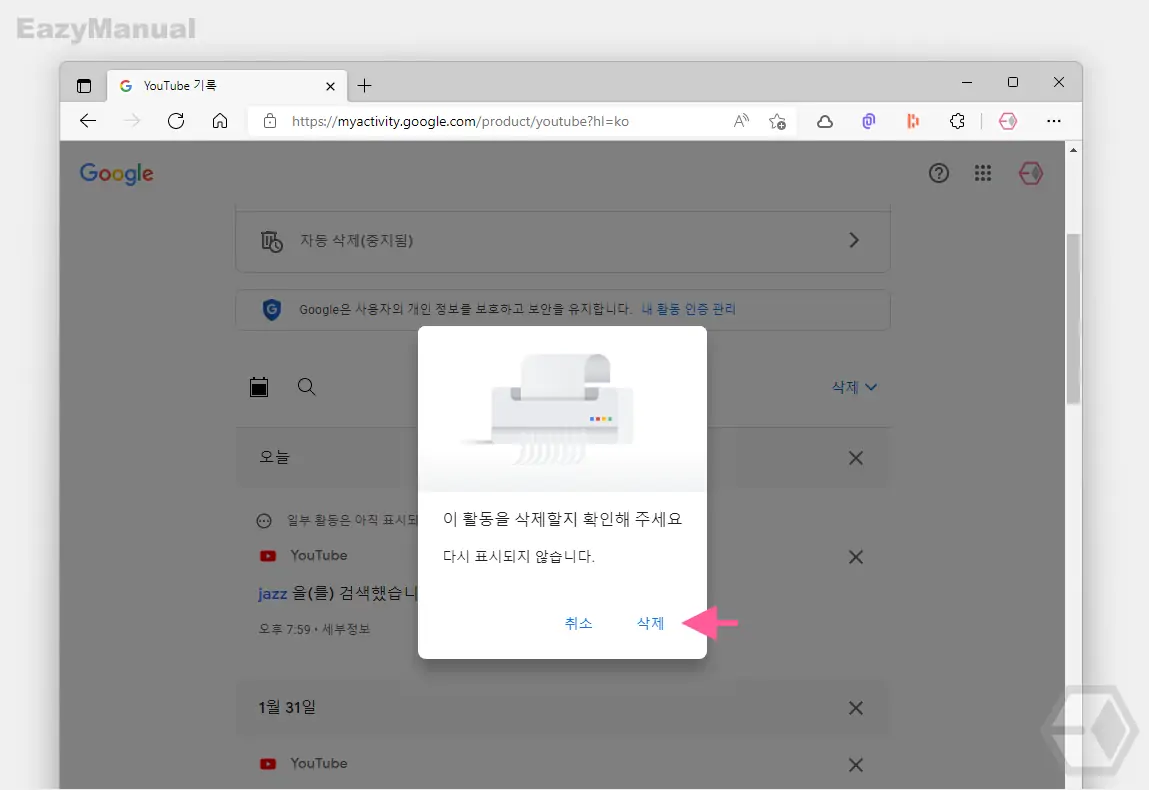This screenshot has width=1149, height=790.
Task: Click the page scrollbar thumb
Action: [x=1074, y=319]
